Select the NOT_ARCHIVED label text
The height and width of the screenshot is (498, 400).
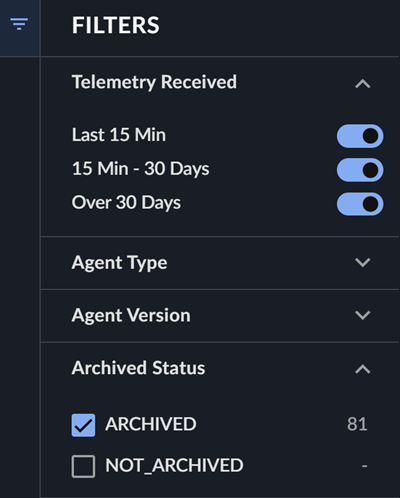[x=174, y=466]
